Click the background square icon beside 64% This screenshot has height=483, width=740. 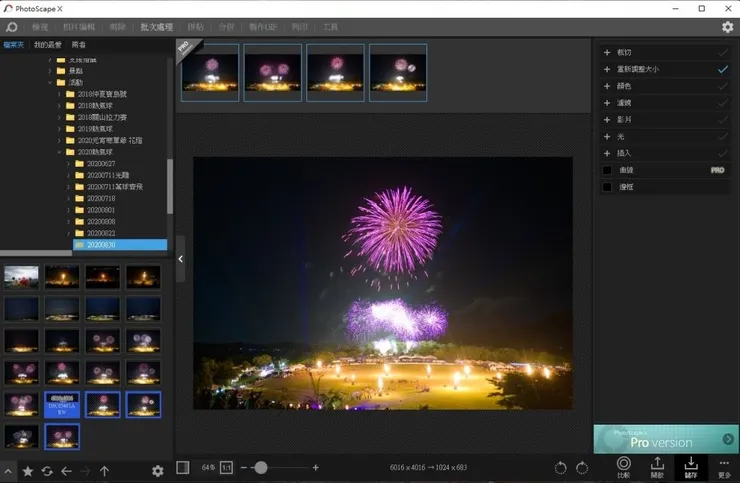coord(183,467)
